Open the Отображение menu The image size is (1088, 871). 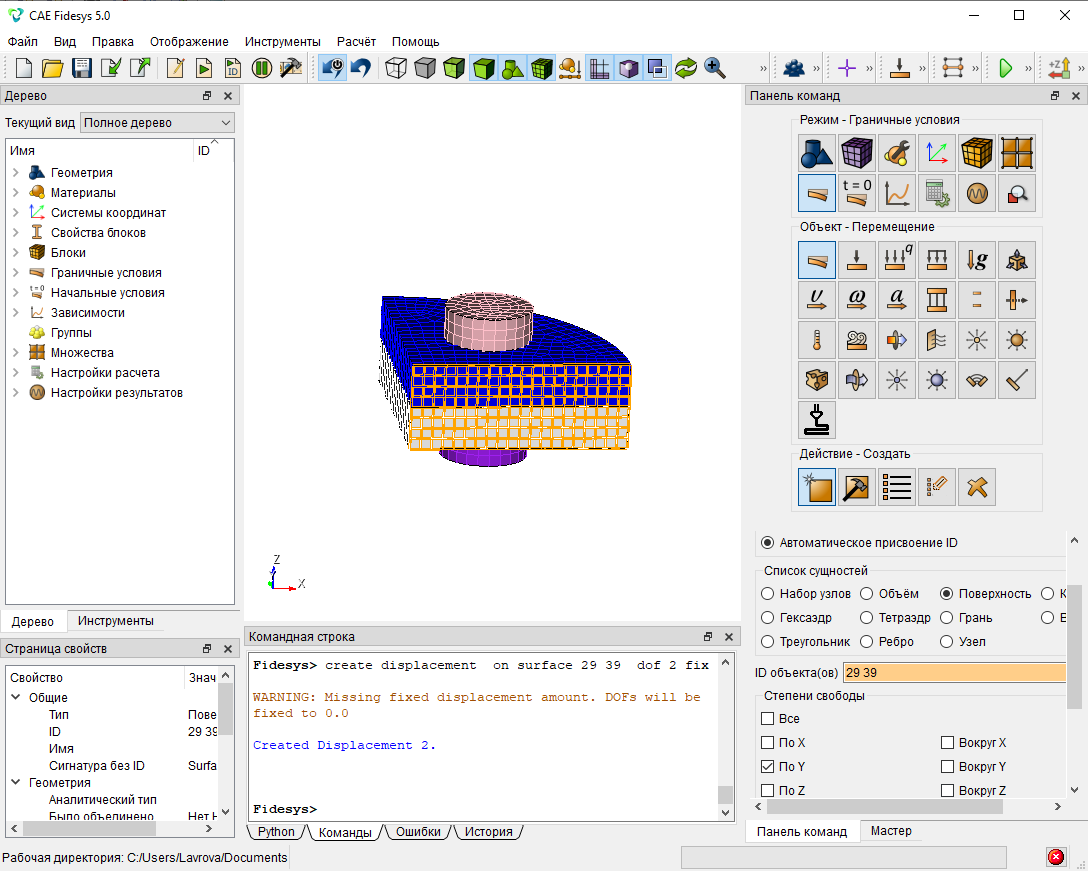[x=189, y=42]
